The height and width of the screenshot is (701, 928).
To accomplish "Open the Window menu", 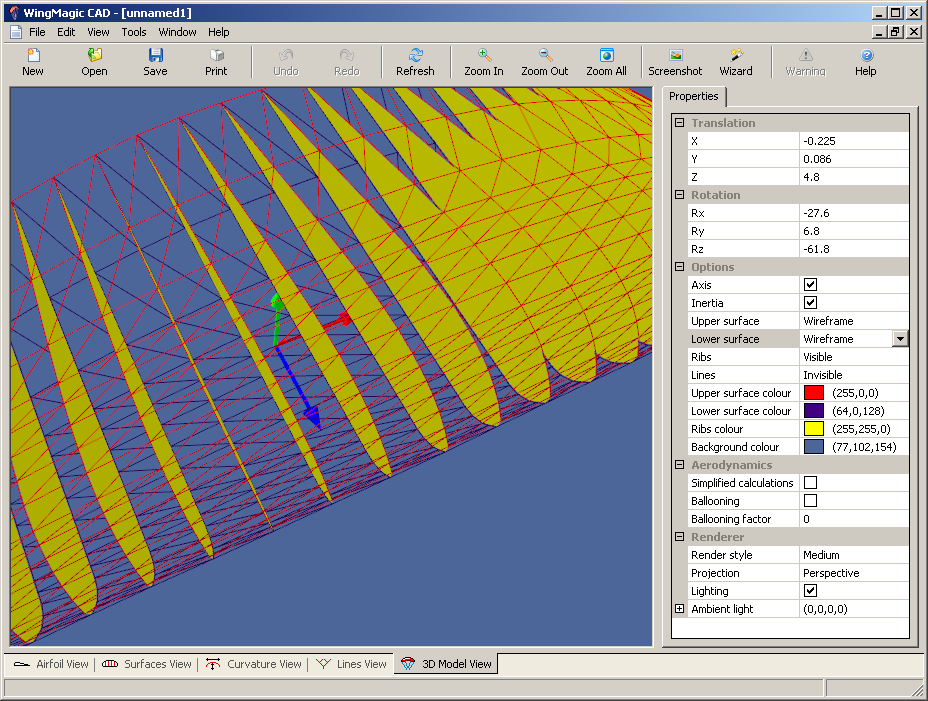I will point(178,32).
